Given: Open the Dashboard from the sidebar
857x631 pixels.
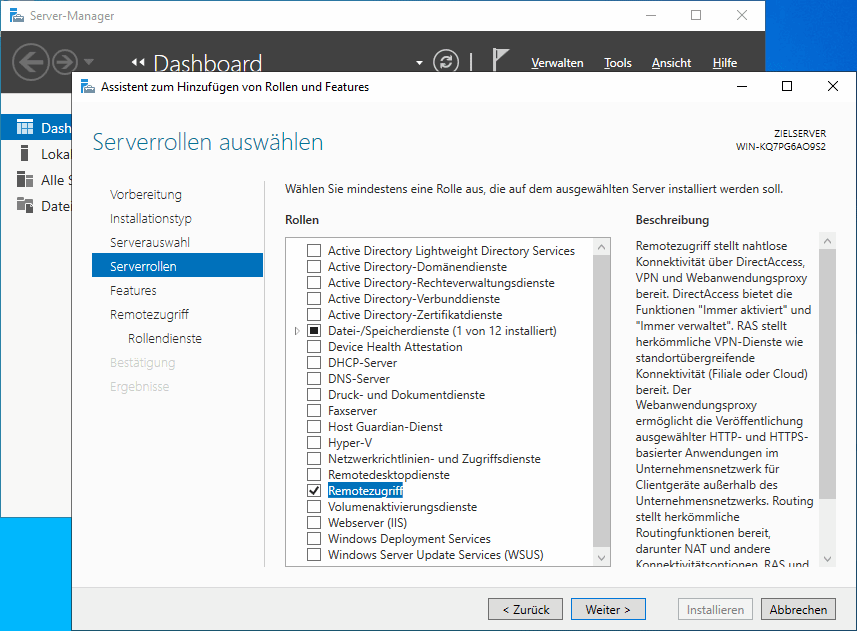Looking at the screenshot, I should (x=44, y=127).
